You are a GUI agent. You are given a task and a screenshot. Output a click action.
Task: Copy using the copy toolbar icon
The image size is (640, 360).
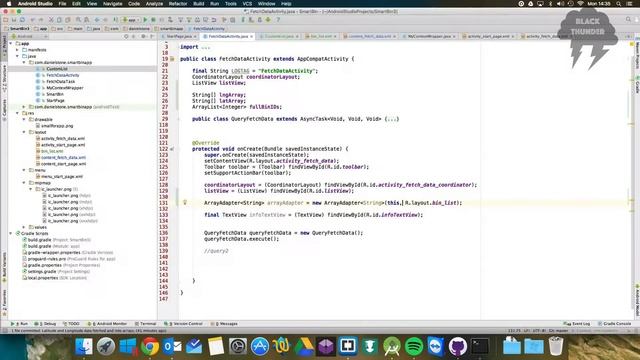pos(59,20)
